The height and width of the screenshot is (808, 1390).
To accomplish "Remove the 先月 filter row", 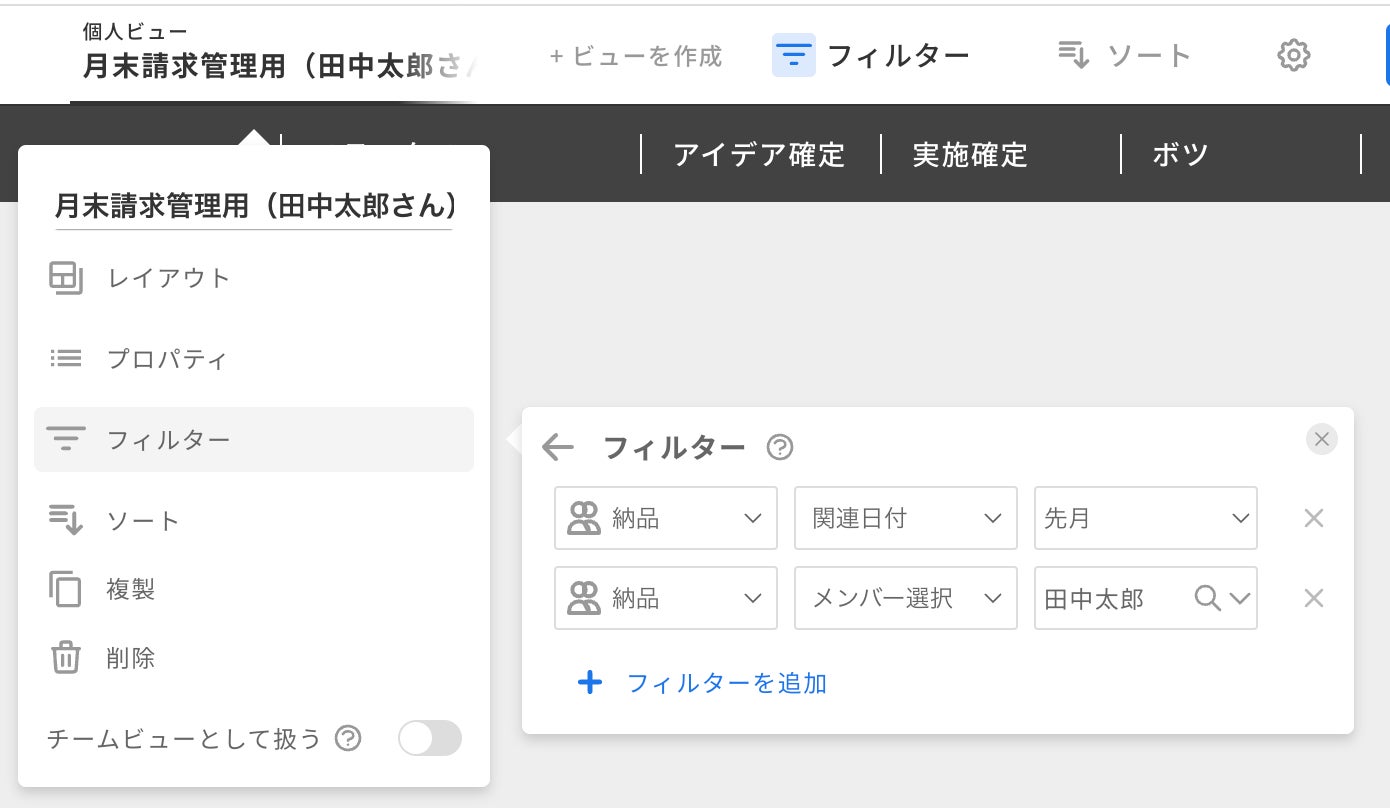I will click(1313, 518).
